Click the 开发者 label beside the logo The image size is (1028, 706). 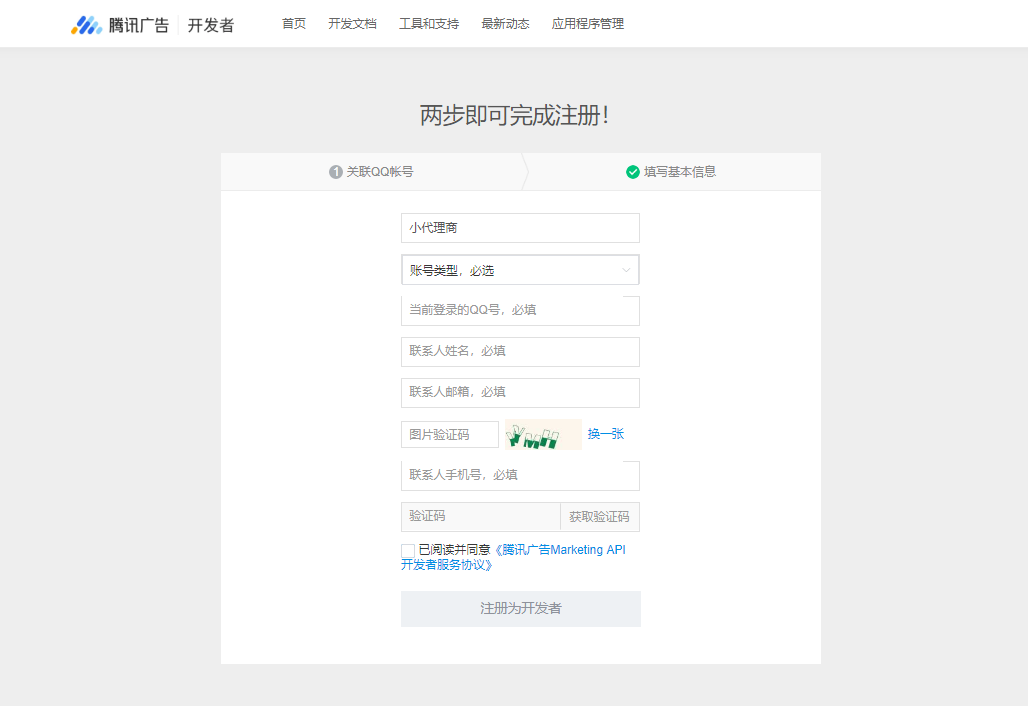pyautogui.click(x=211, y=23)
